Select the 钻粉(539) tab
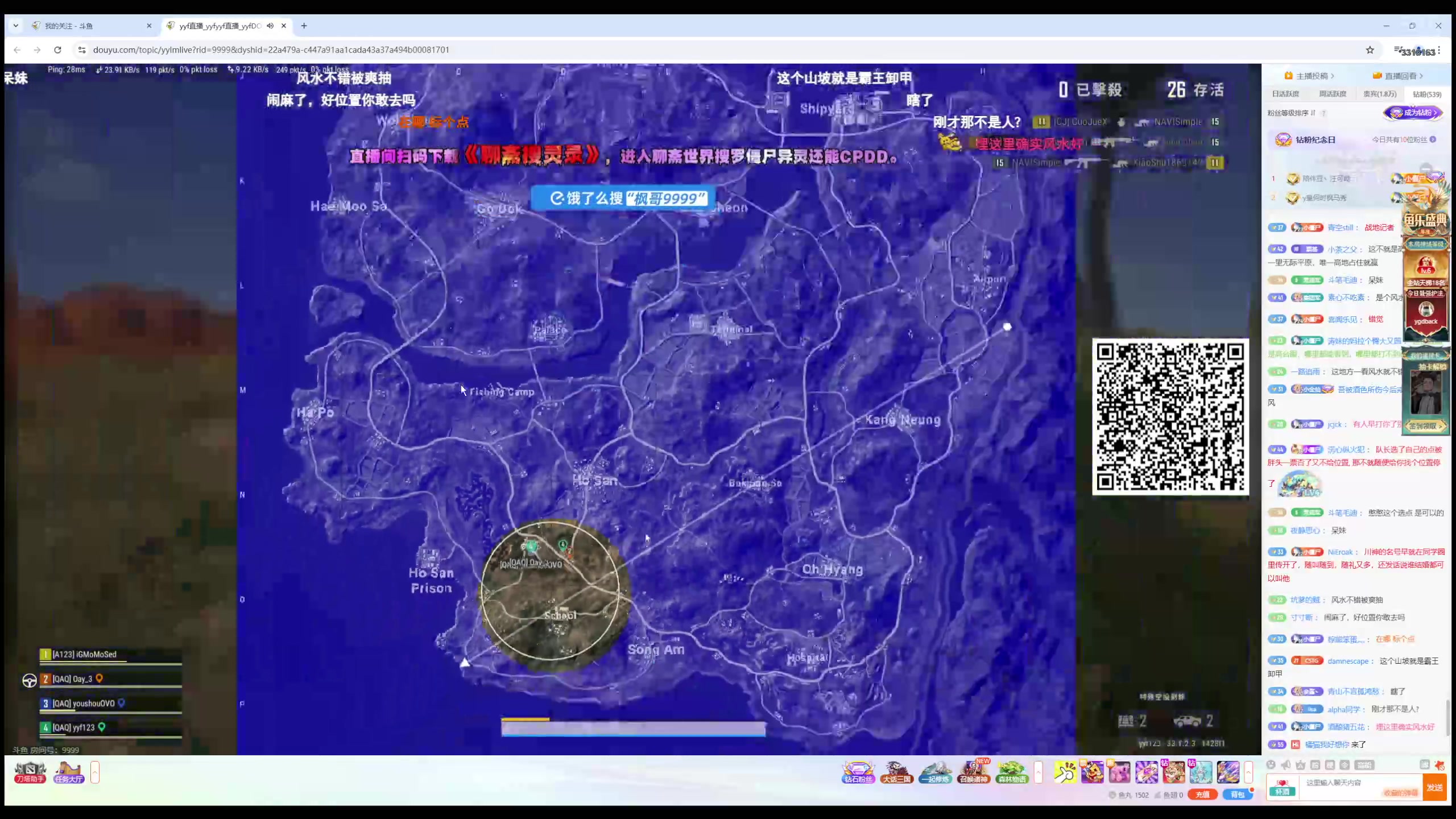 tap(1427, 94)
